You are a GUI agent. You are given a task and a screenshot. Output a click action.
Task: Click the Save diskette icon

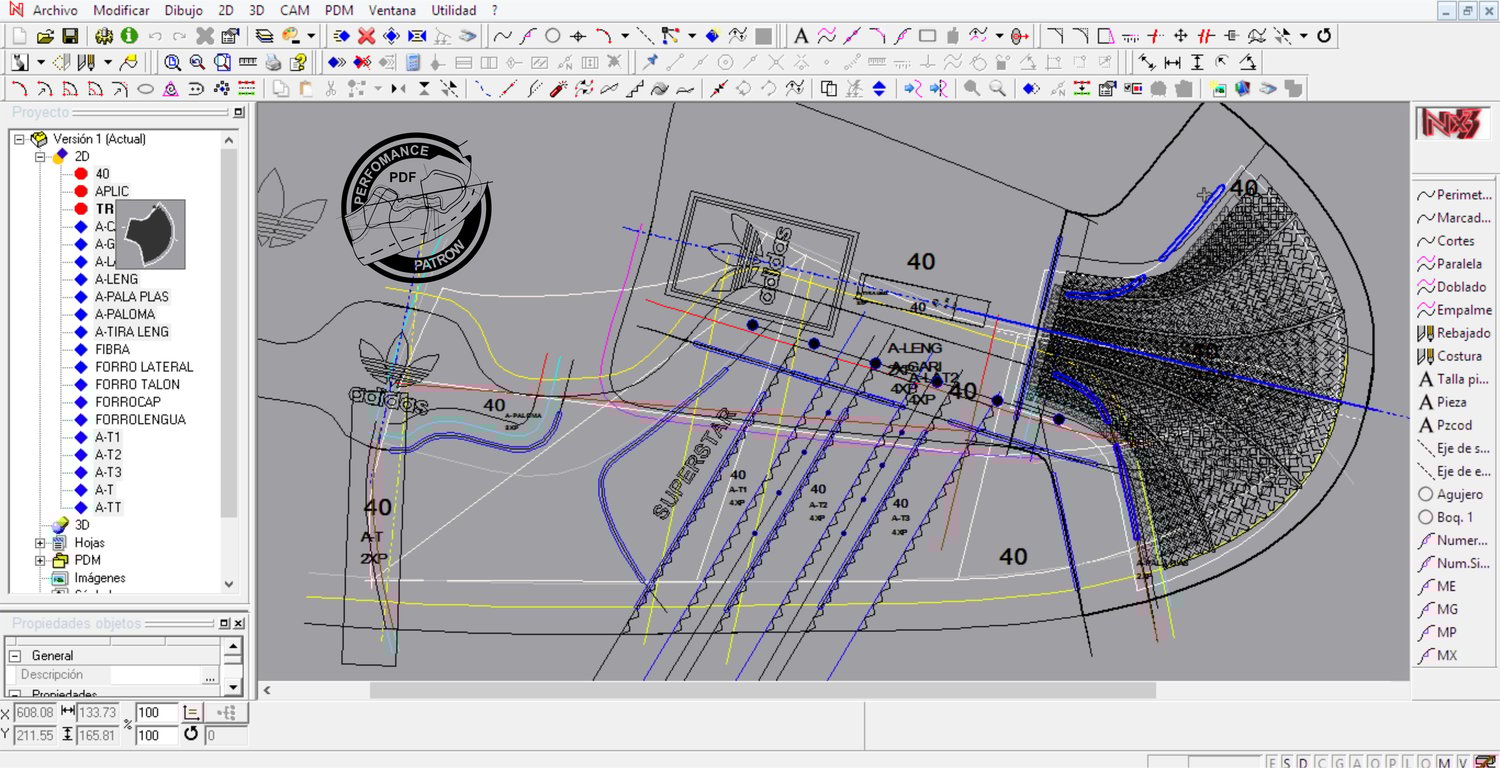point(71,36)
